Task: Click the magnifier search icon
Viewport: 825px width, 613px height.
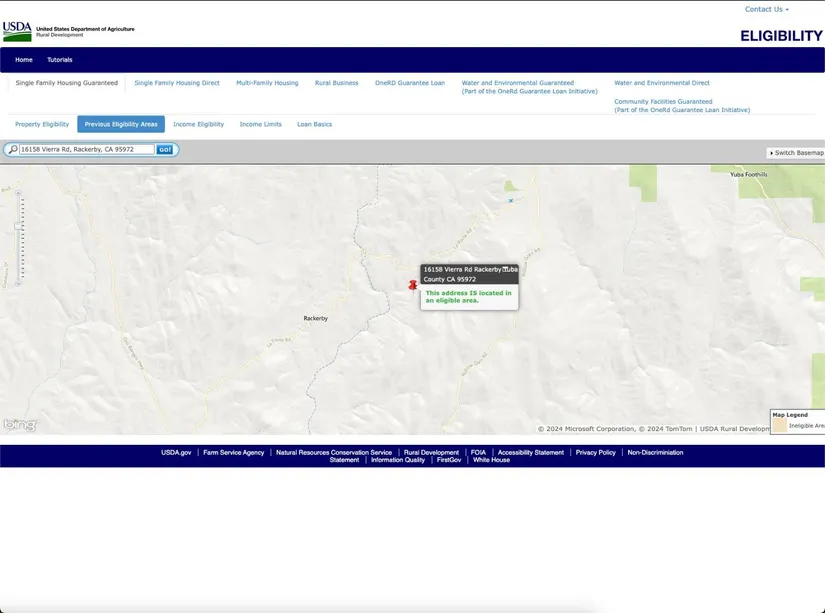Action: tap(12, 150)
